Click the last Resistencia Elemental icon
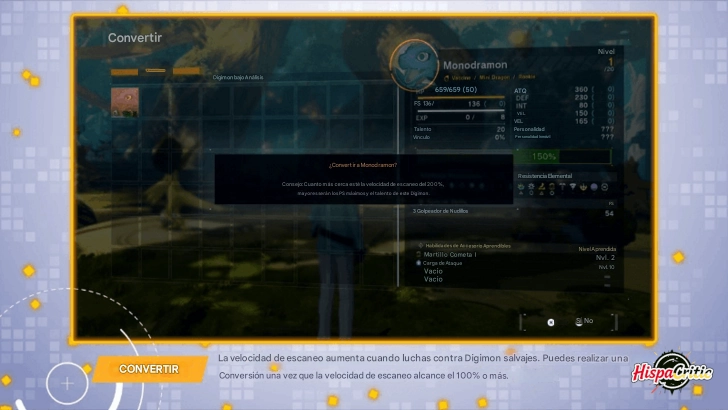The image size is (728, 410). tap(604, 187)
